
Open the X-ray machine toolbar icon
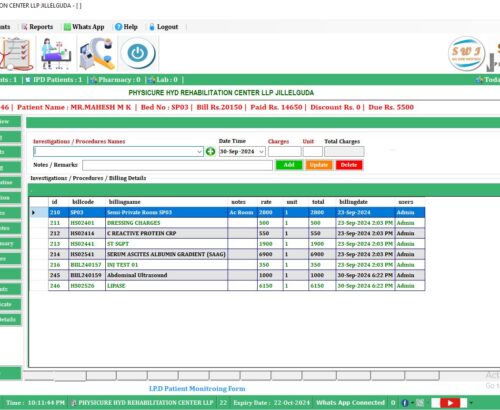click(x=97, y=53)
